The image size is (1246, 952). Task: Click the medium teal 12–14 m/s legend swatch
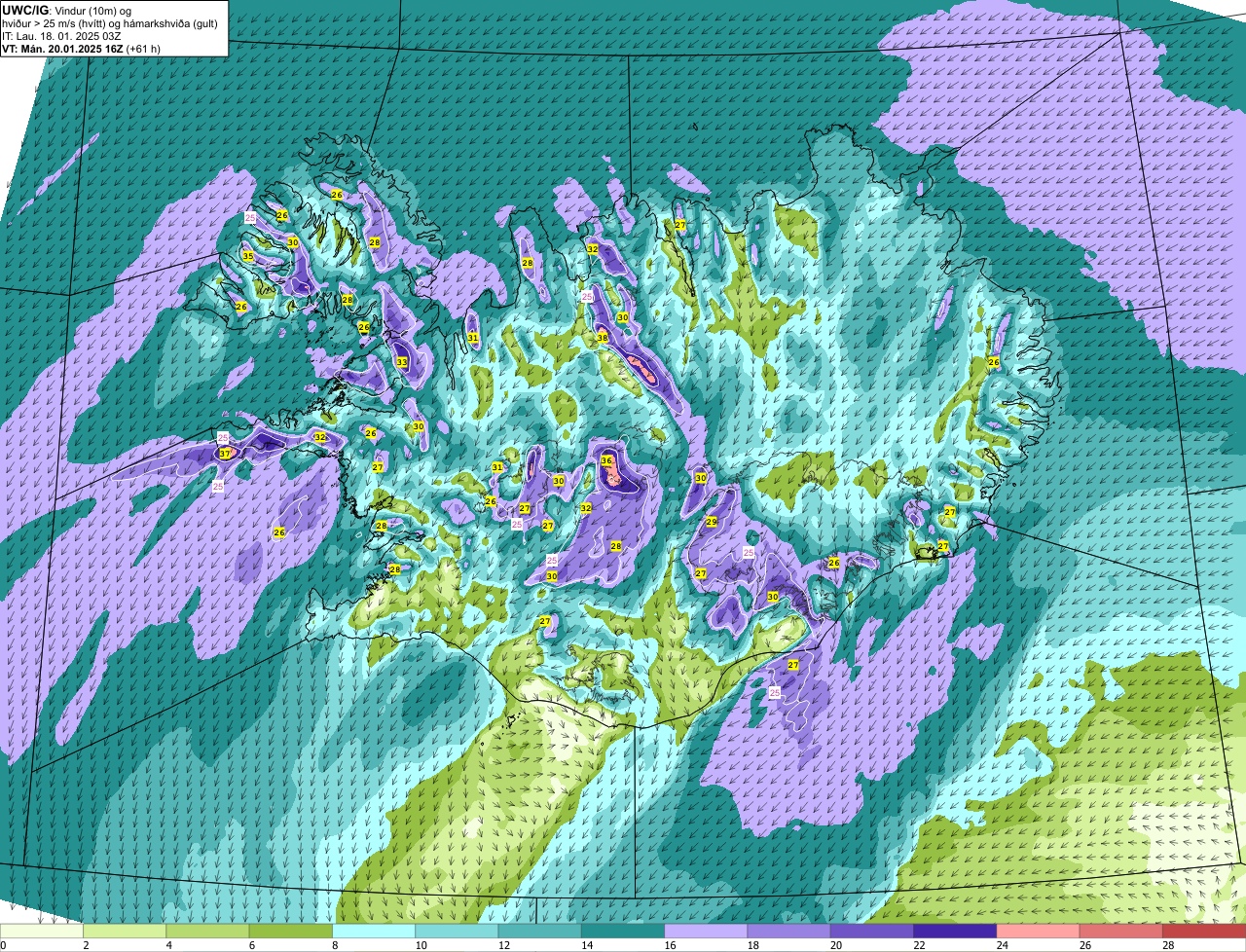click(540, 932)
